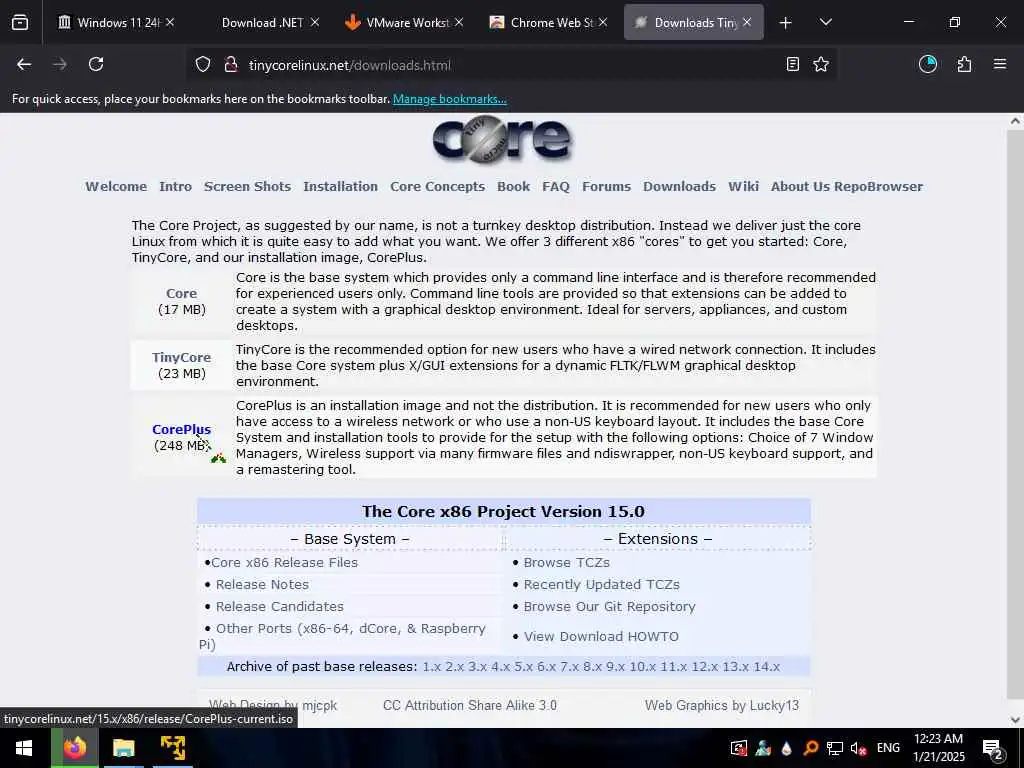1024x768 pixels.
Task: Click the Firefox taskbar icon
Action: [x=74, y=748]
